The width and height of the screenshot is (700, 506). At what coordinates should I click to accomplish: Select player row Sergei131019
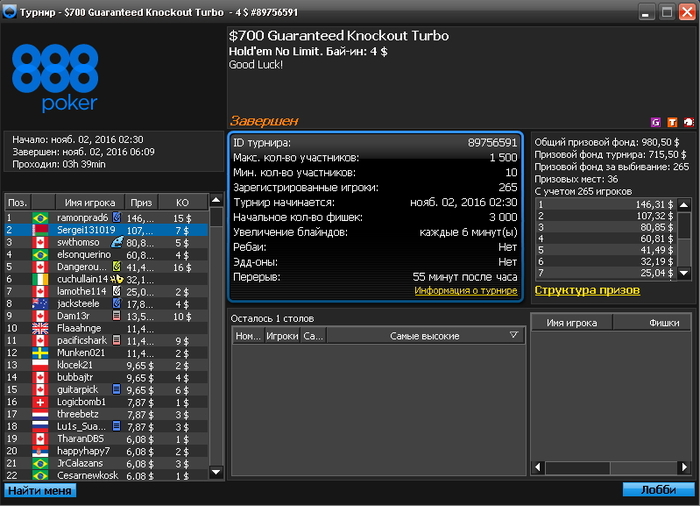[x=106, y=230]
